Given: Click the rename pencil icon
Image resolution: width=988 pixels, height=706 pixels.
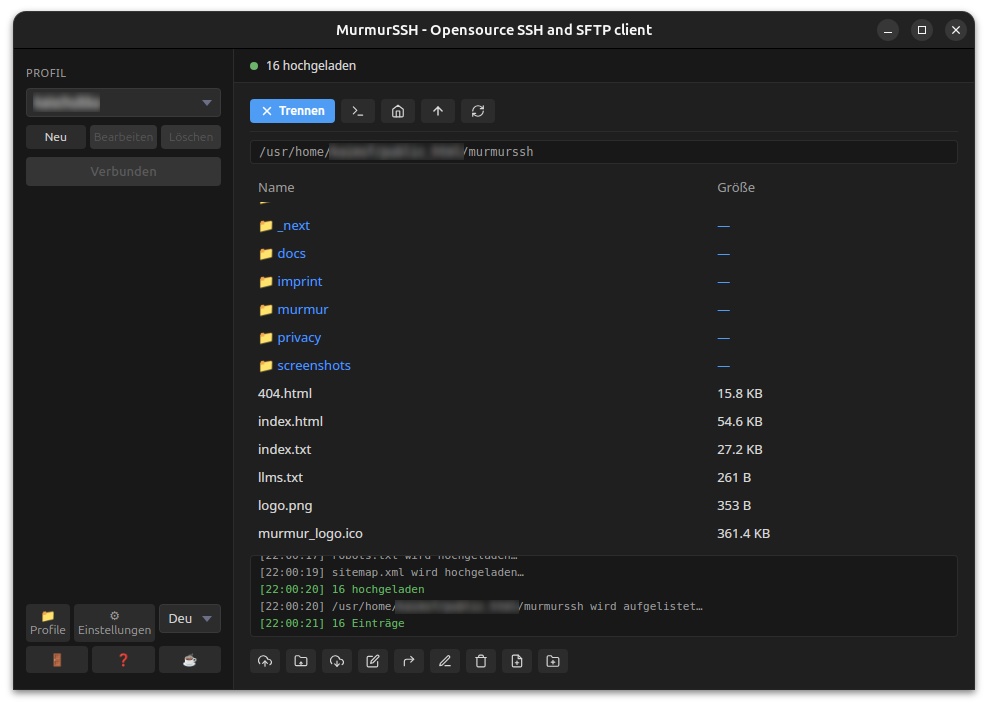Looking at the screenshot, I should point(445,661).
